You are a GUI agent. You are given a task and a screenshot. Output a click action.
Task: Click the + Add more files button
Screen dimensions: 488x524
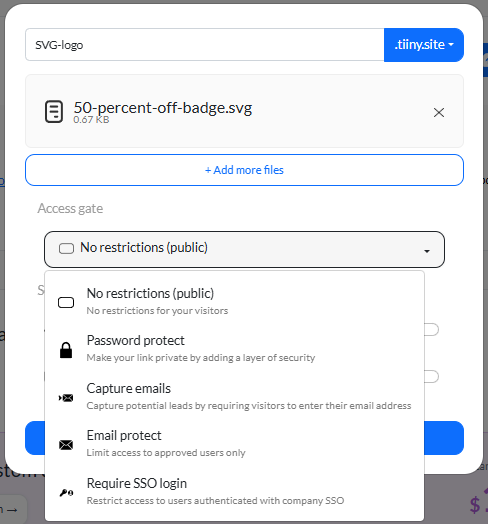[244, 170]
